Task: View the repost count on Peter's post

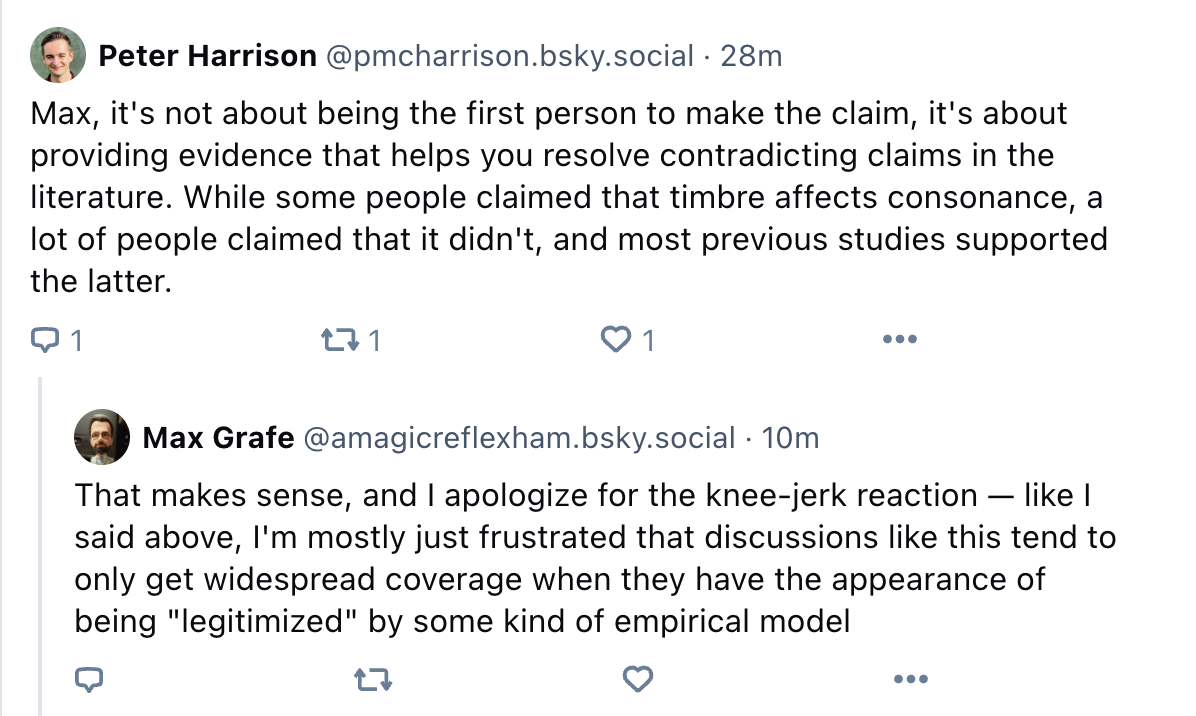Action: [x=374, y=340]
